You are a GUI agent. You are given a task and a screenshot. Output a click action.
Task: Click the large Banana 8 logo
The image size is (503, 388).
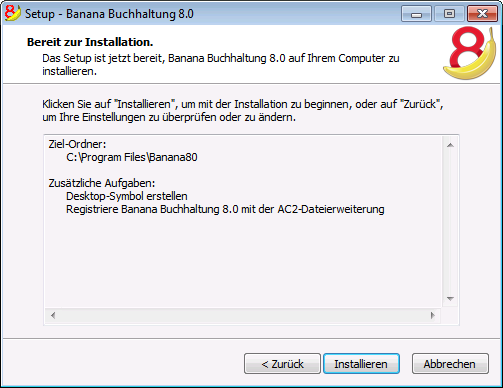pyautogui.click(x=470, y=53)
